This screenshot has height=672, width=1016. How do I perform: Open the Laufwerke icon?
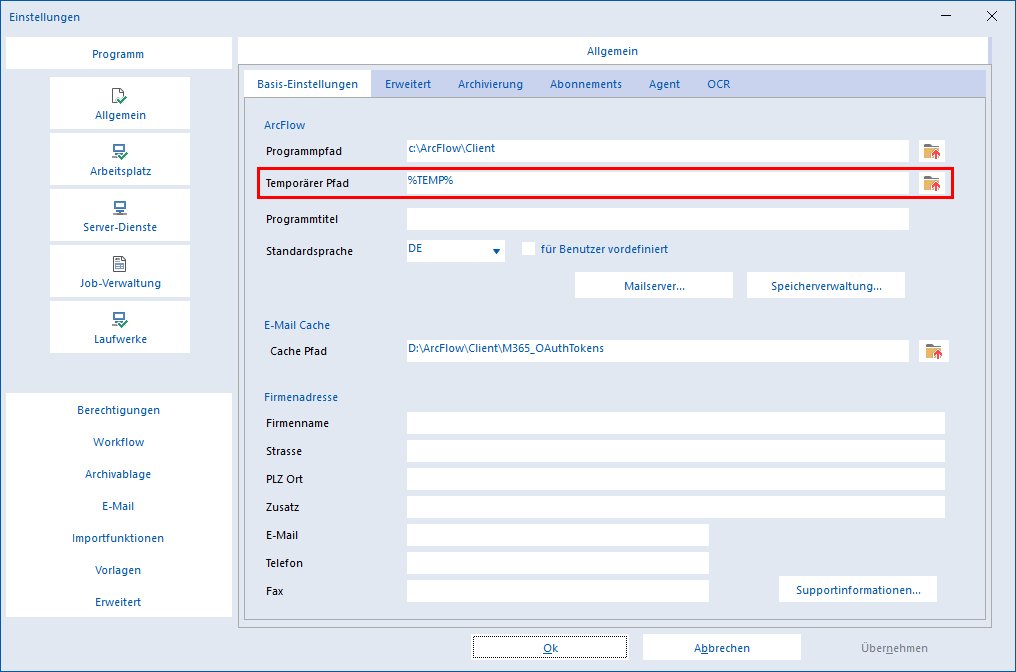[x=120, y=327]
